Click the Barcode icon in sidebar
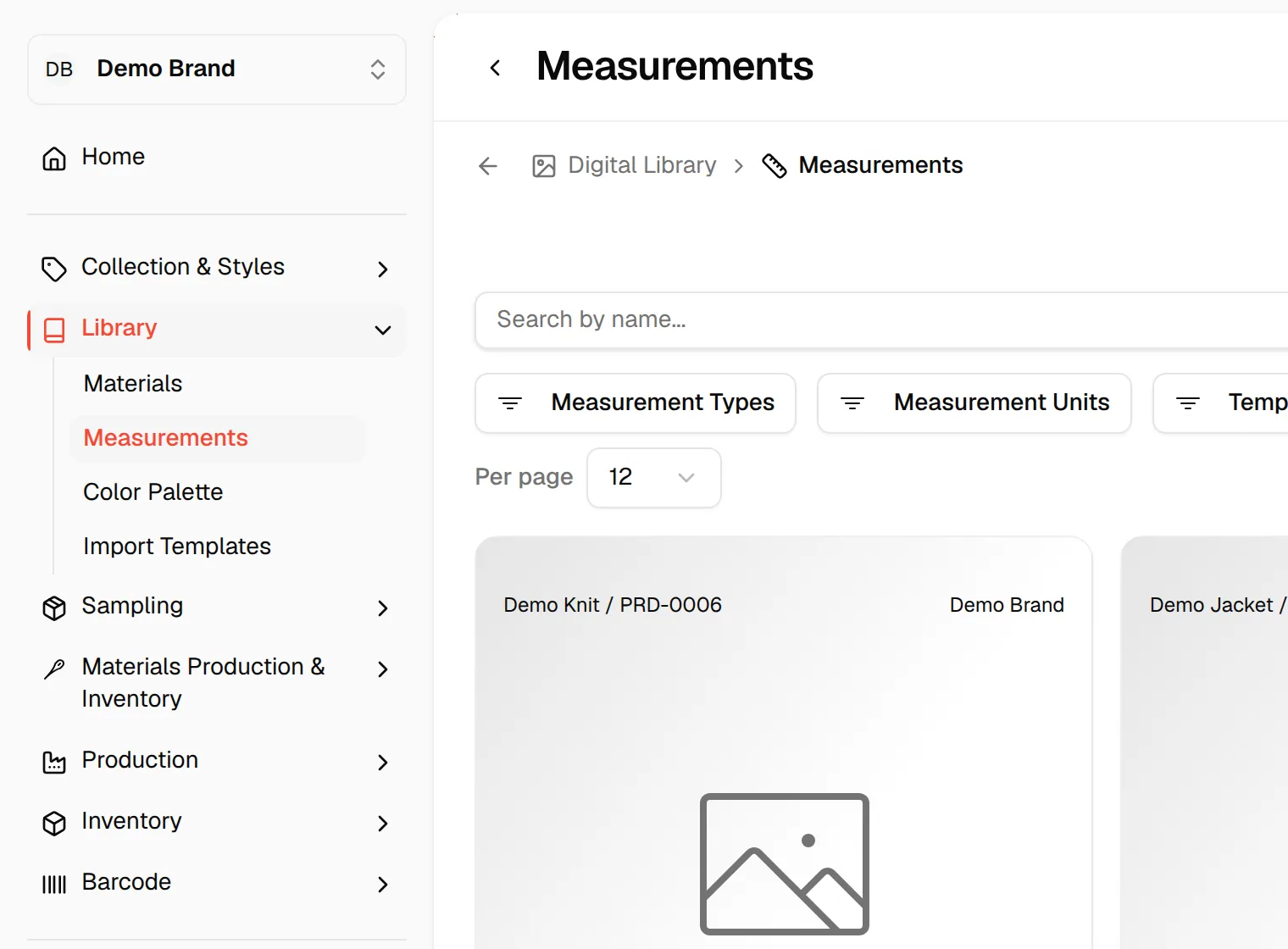 pos(54,884)
